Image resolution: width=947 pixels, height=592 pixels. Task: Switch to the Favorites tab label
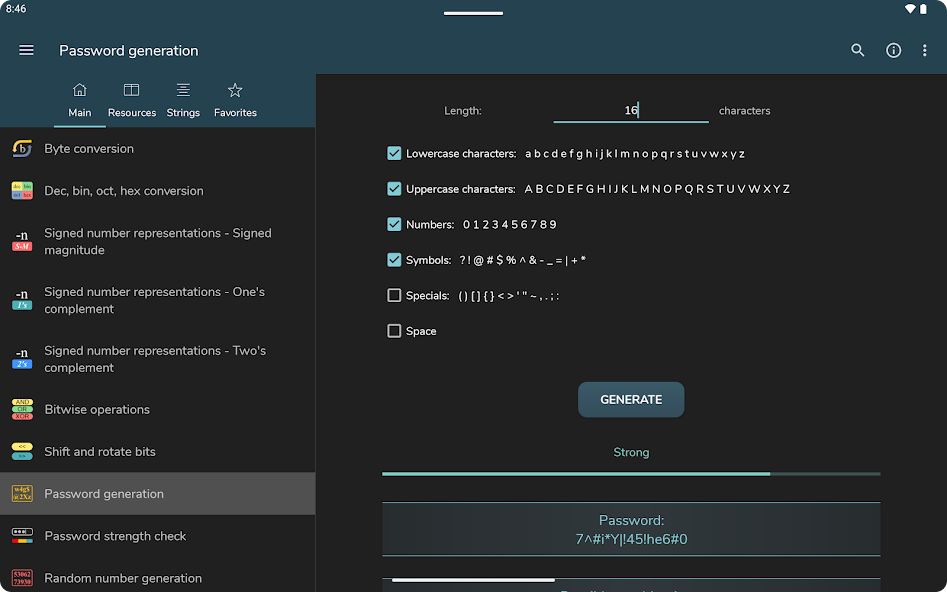coord(235,113)
